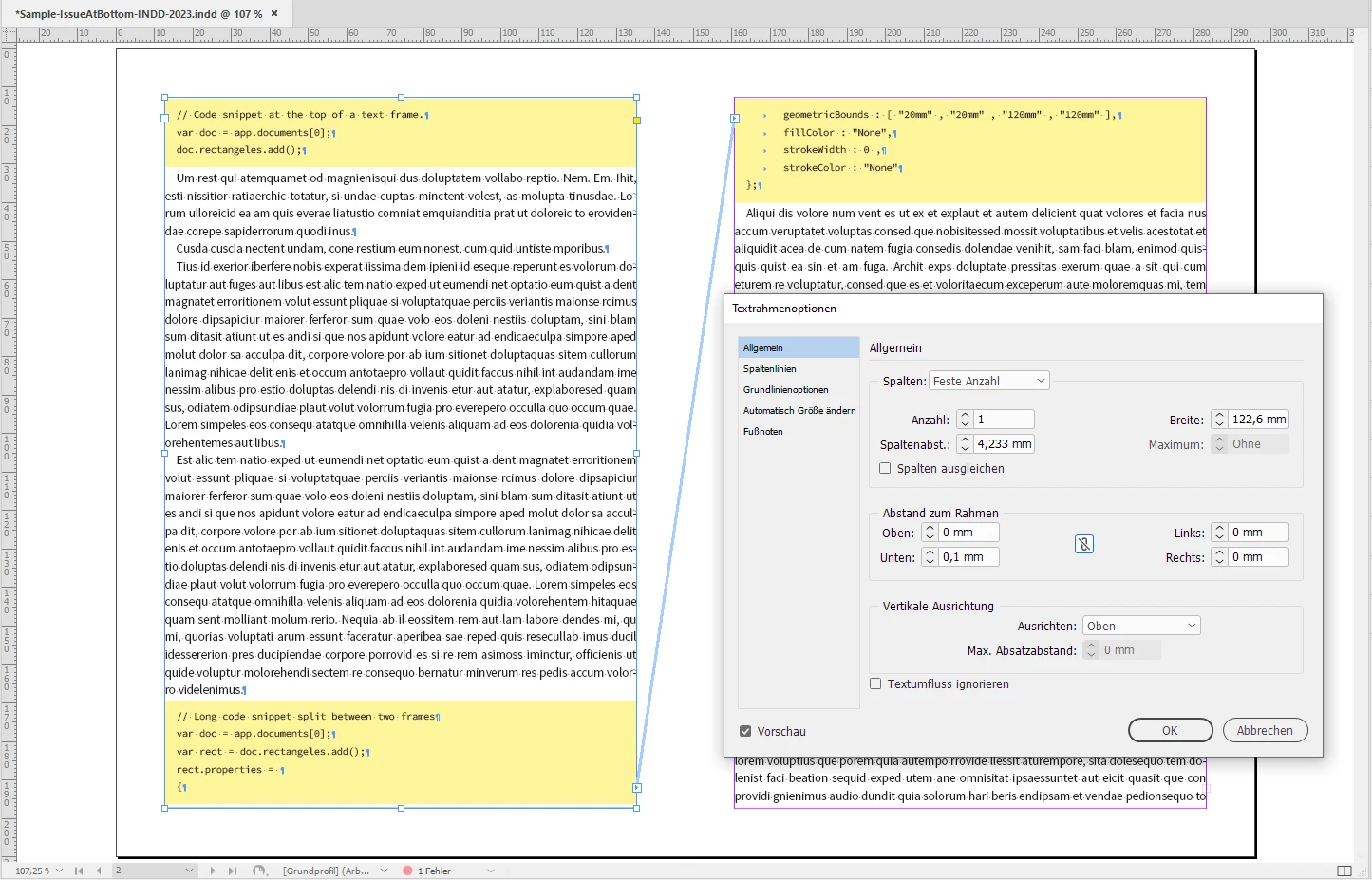Switch to Automatisch Größe ändern category

799,411
